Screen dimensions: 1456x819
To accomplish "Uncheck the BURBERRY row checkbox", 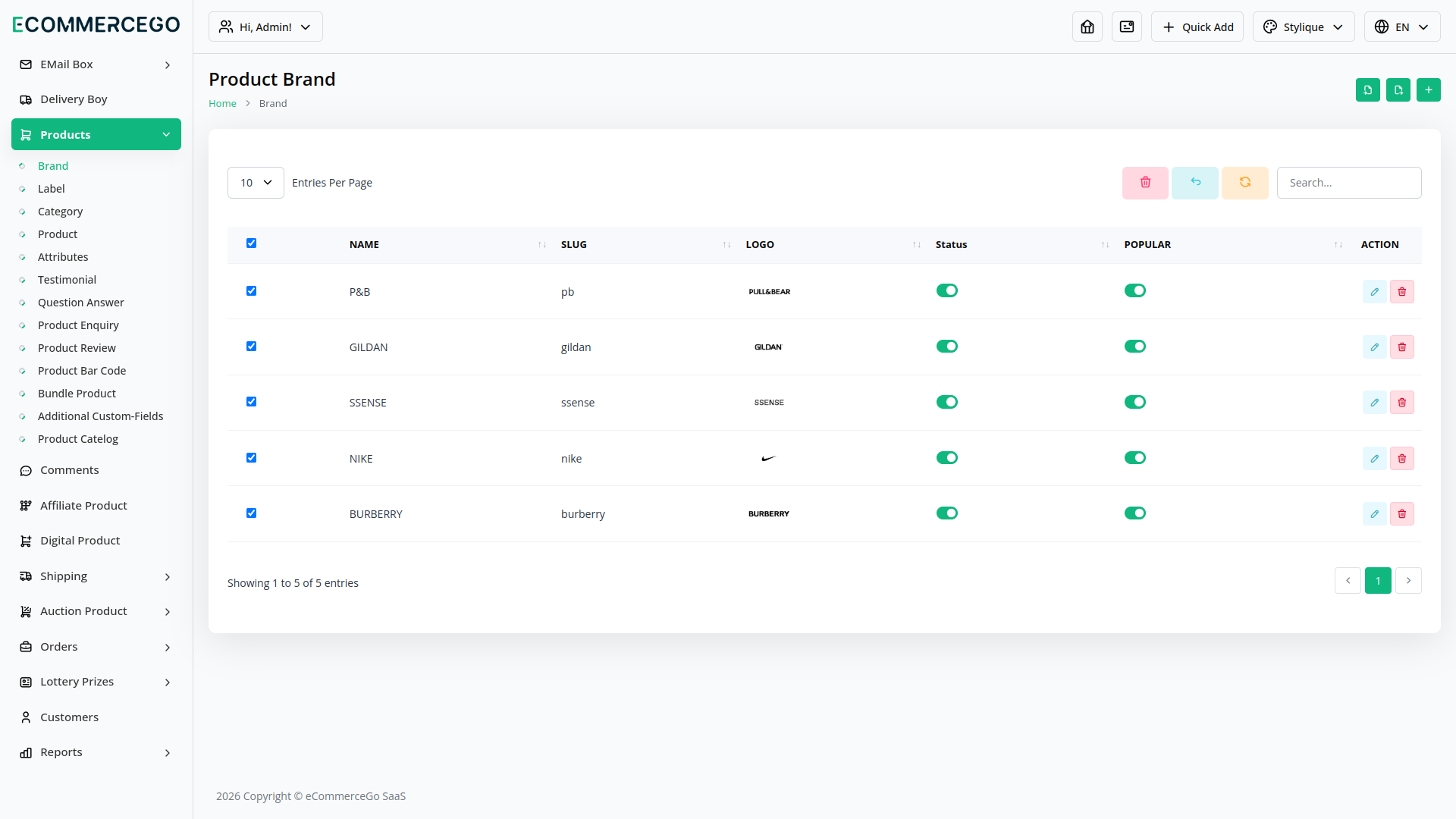I will point(251,513).
